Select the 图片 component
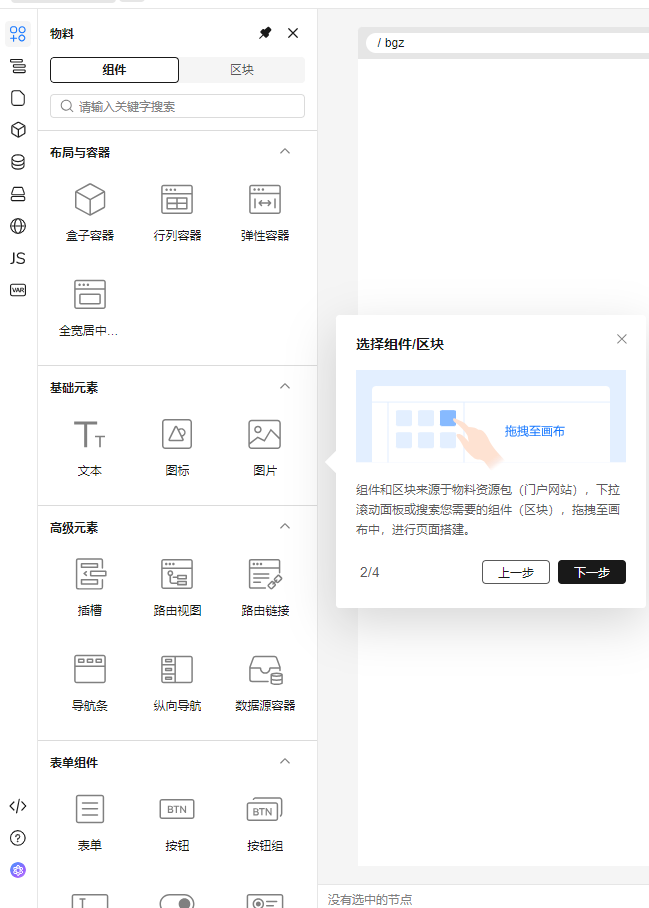Screen dimensions: 649x908 (x=265, y=448)
